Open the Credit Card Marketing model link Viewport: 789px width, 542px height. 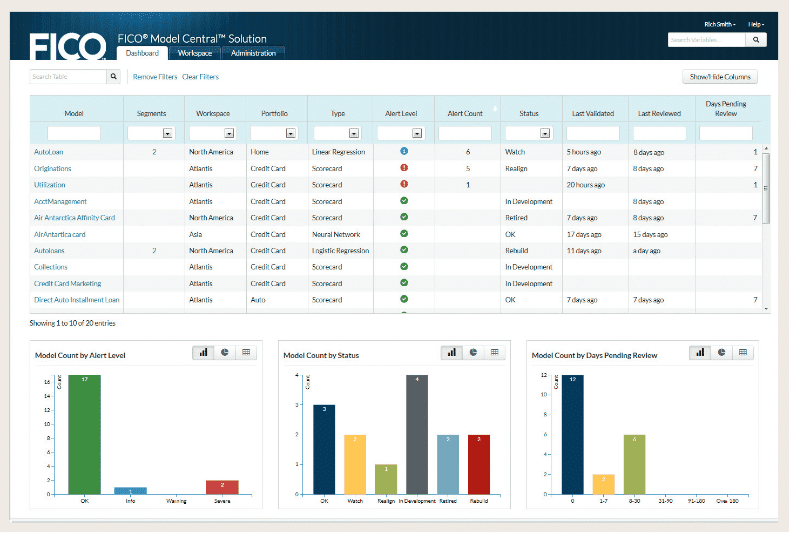click(67, 283)
